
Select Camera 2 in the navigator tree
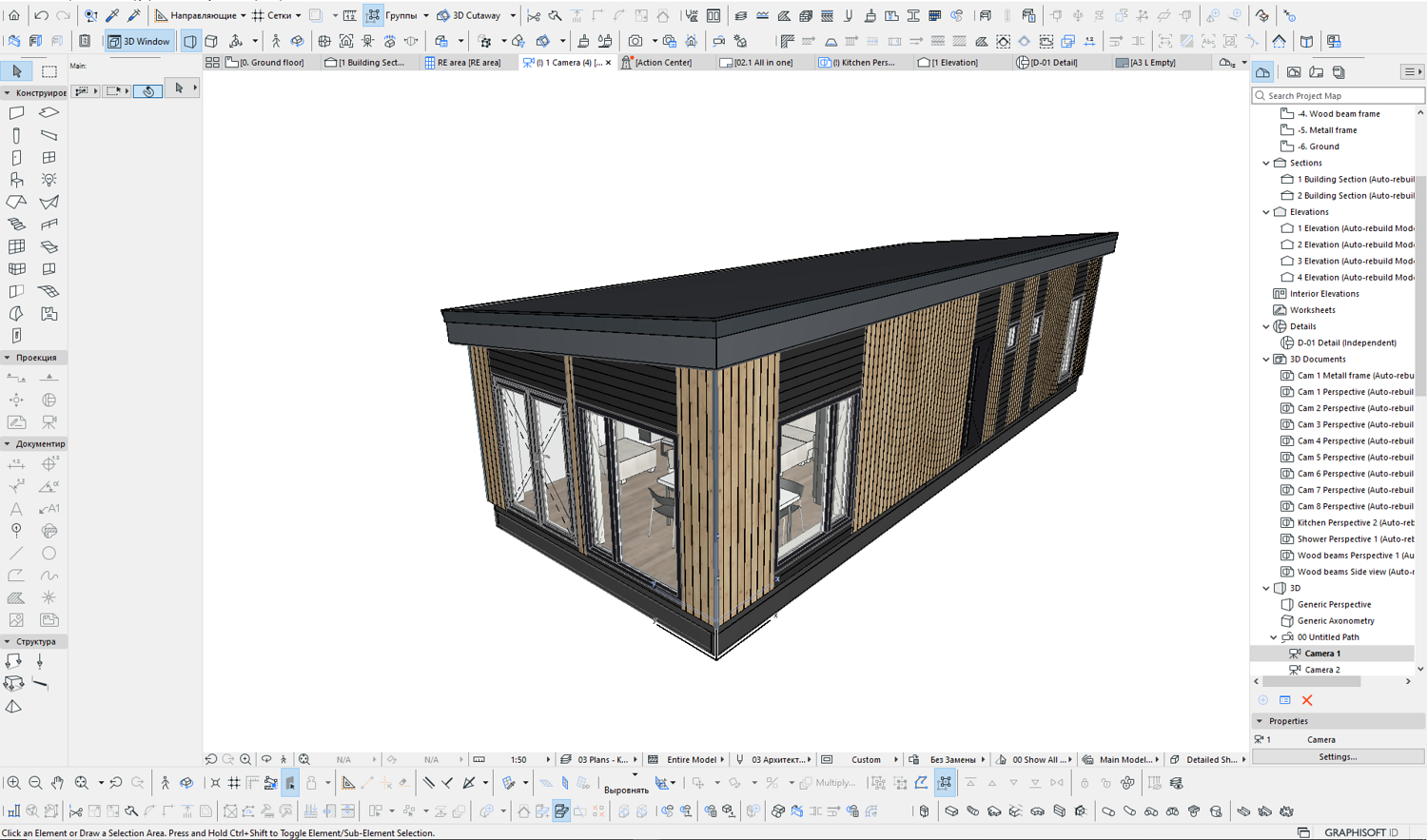click(1322, 670)
